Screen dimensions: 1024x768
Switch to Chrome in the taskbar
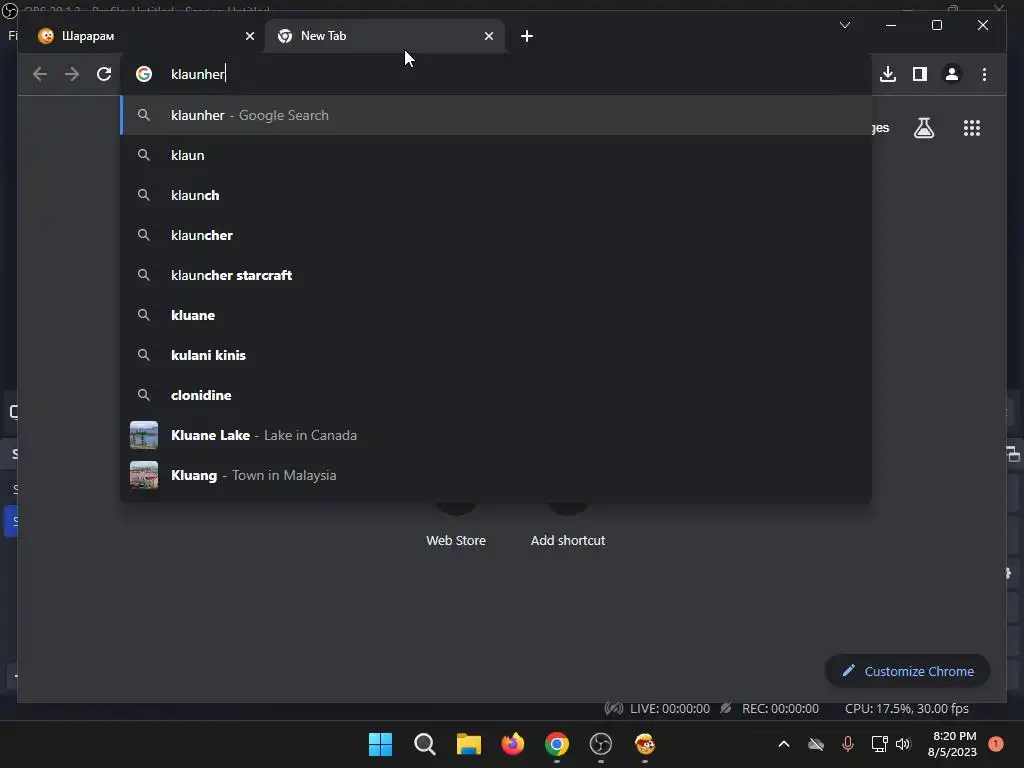tap(556, 744)
